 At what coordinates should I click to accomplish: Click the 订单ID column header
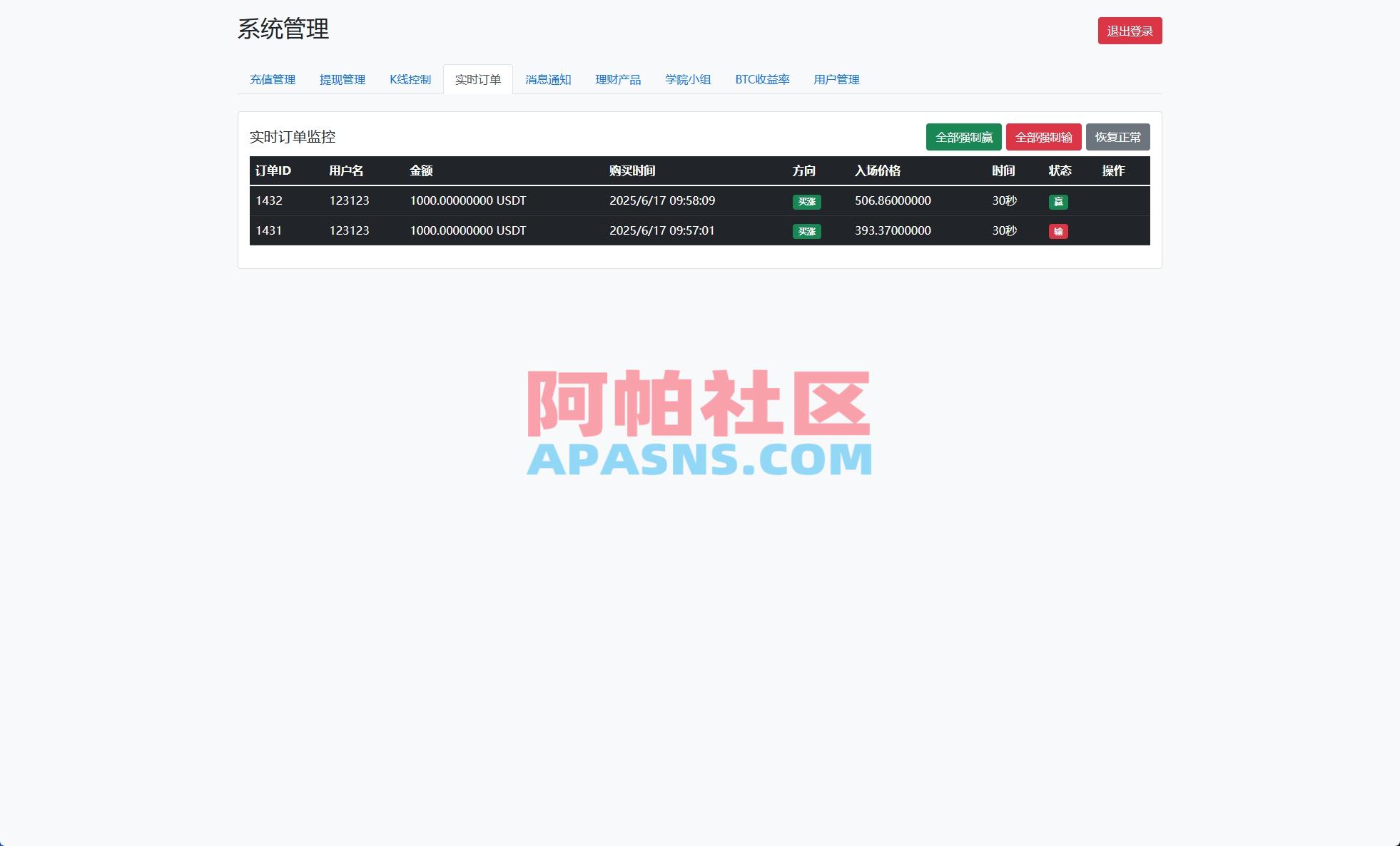272,171
